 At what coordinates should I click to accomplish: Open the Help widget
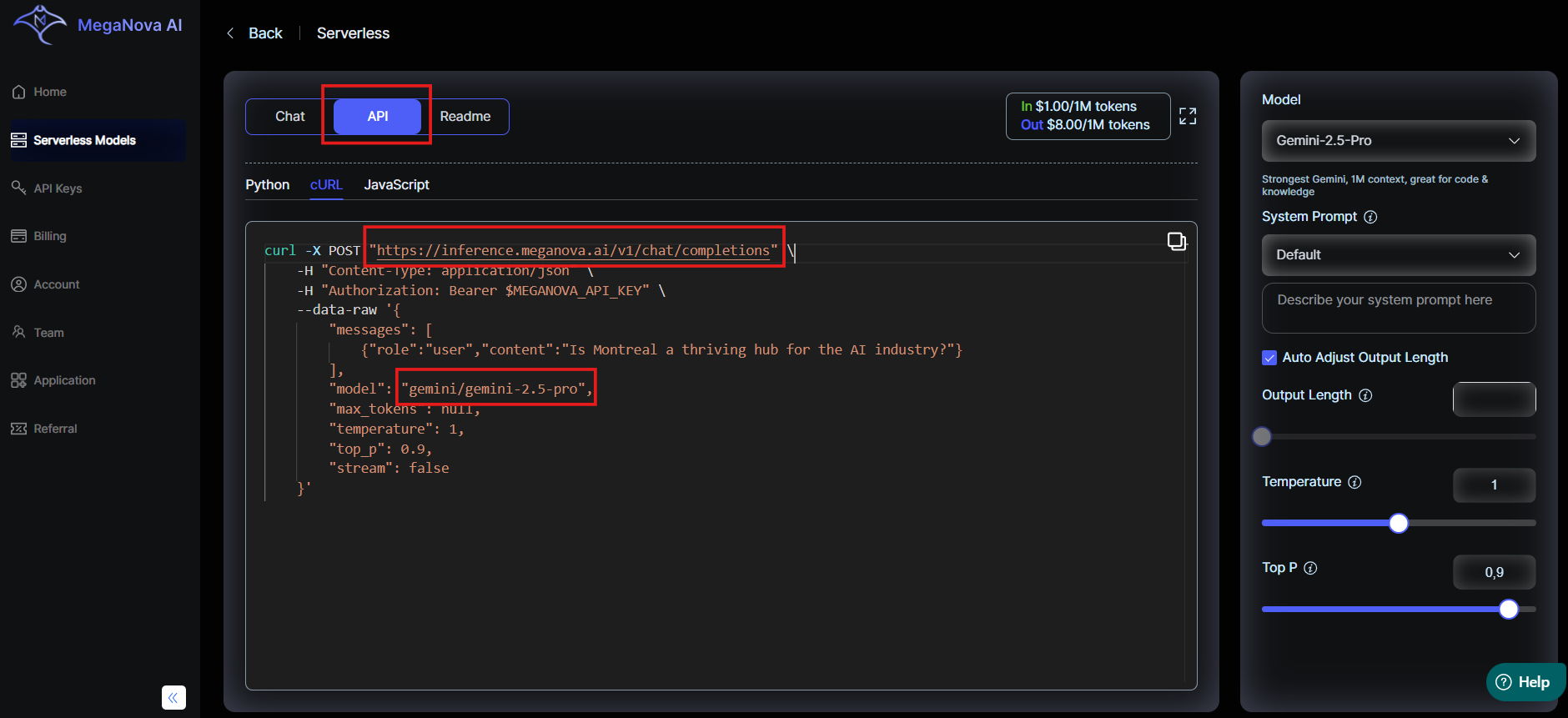click(1523, 682)
